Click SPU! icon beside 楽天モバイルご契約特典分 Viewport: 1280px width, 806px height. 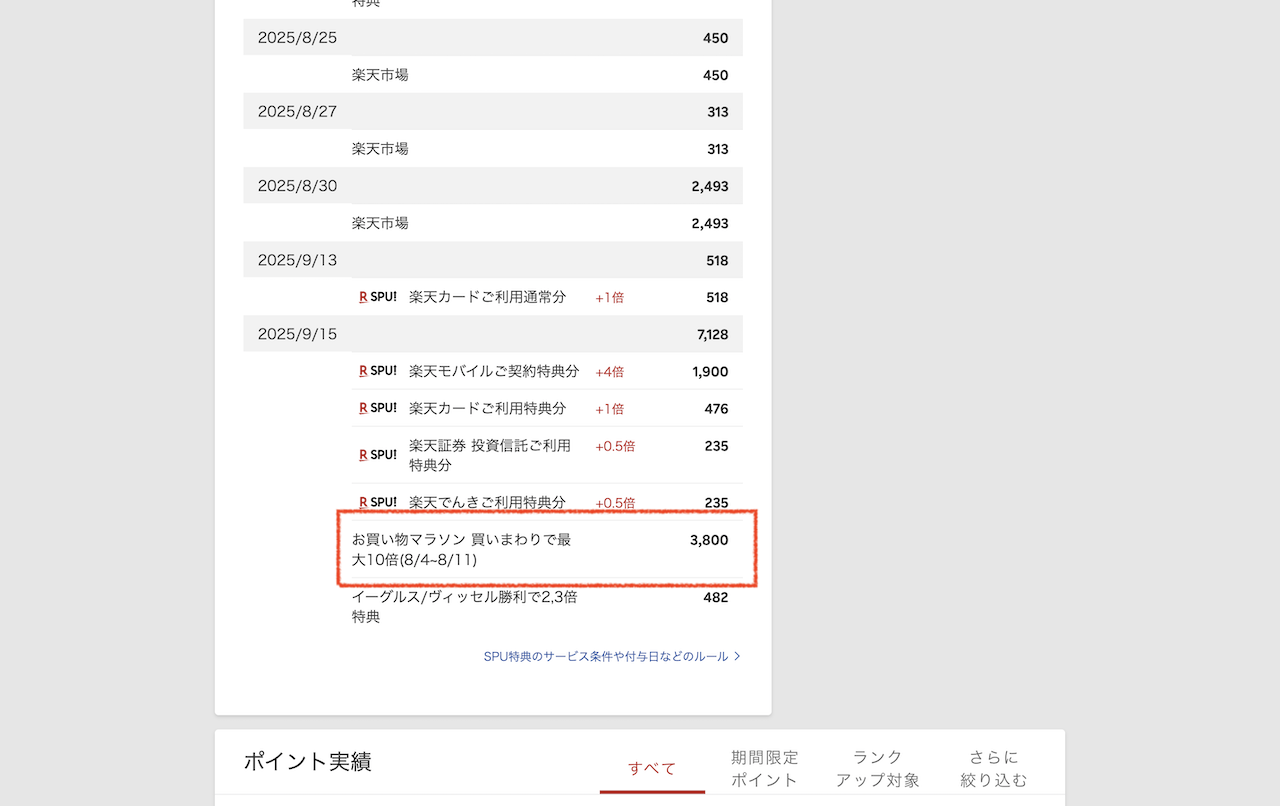coord(378,371)
